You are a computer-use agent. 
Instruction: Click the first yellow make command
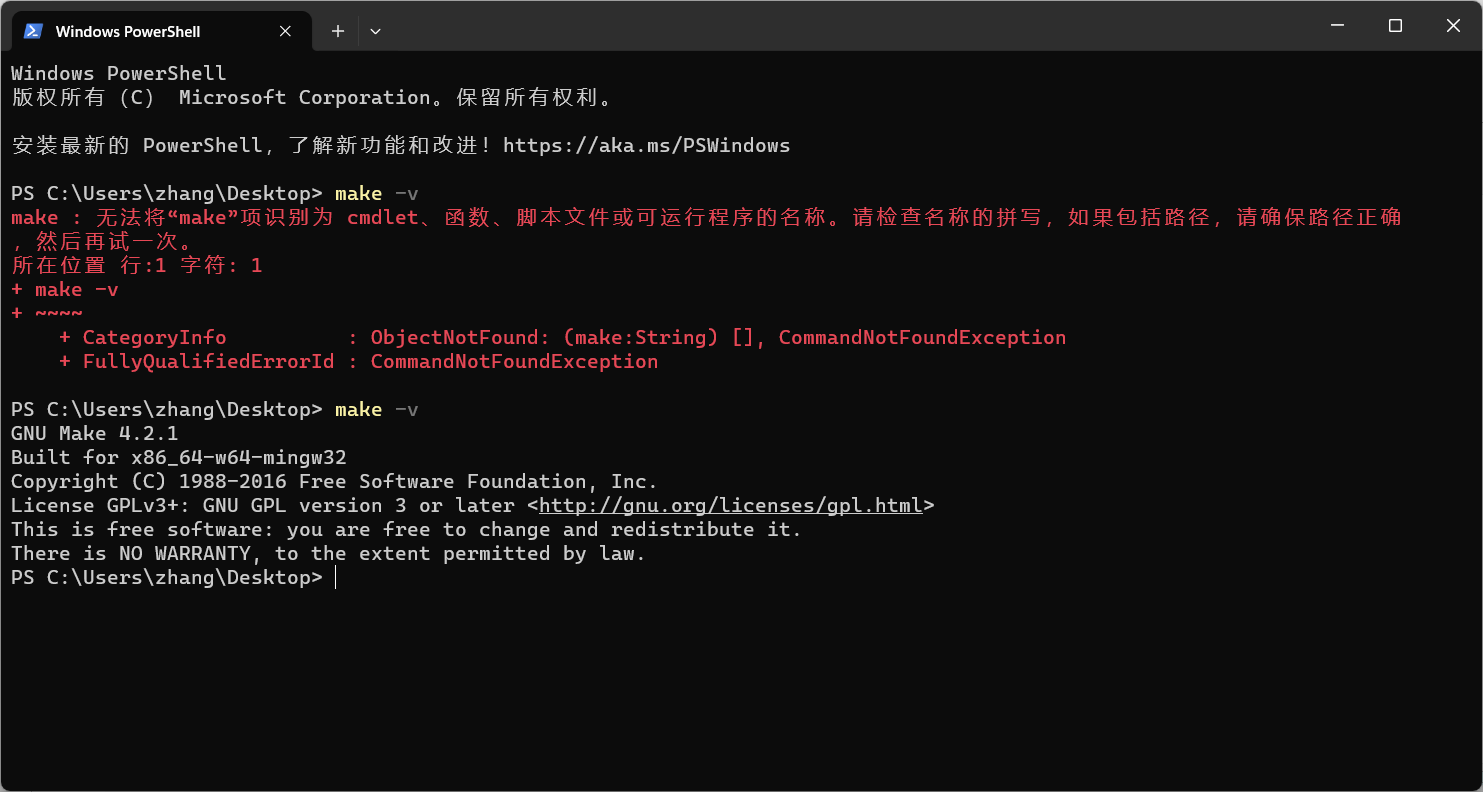point(358,193)
